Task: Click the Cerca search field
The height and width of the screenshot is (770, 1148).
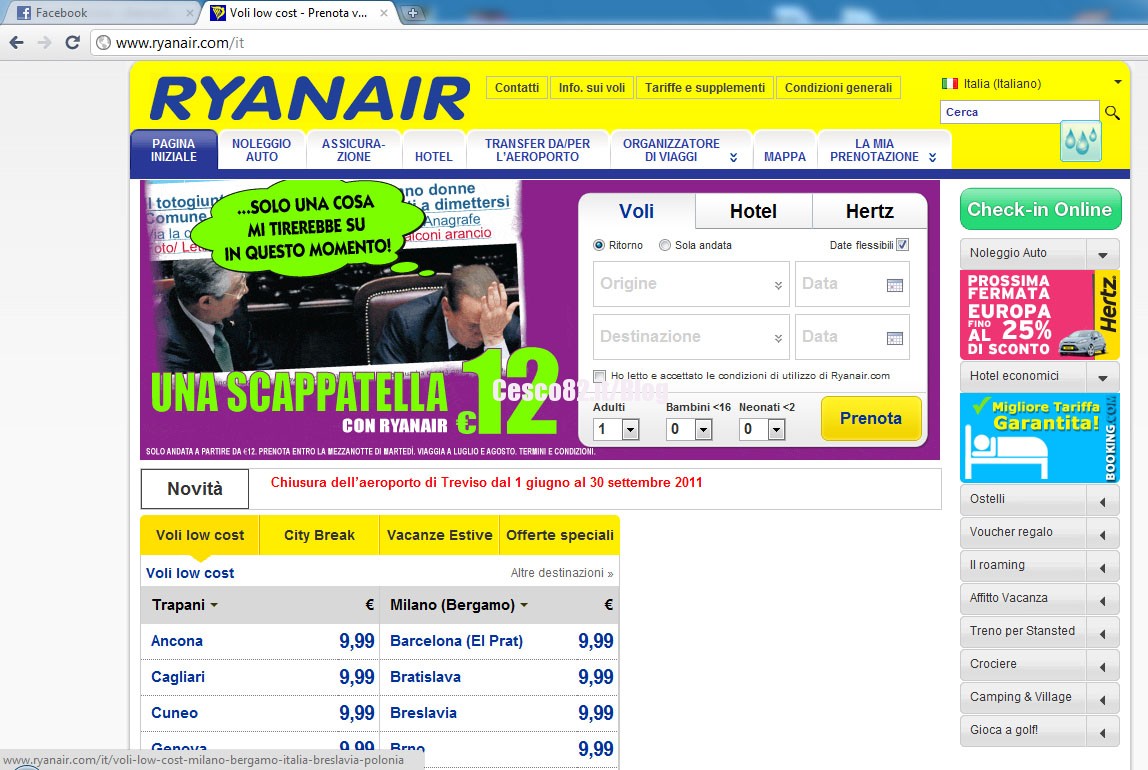Action: coord(1019,112)
